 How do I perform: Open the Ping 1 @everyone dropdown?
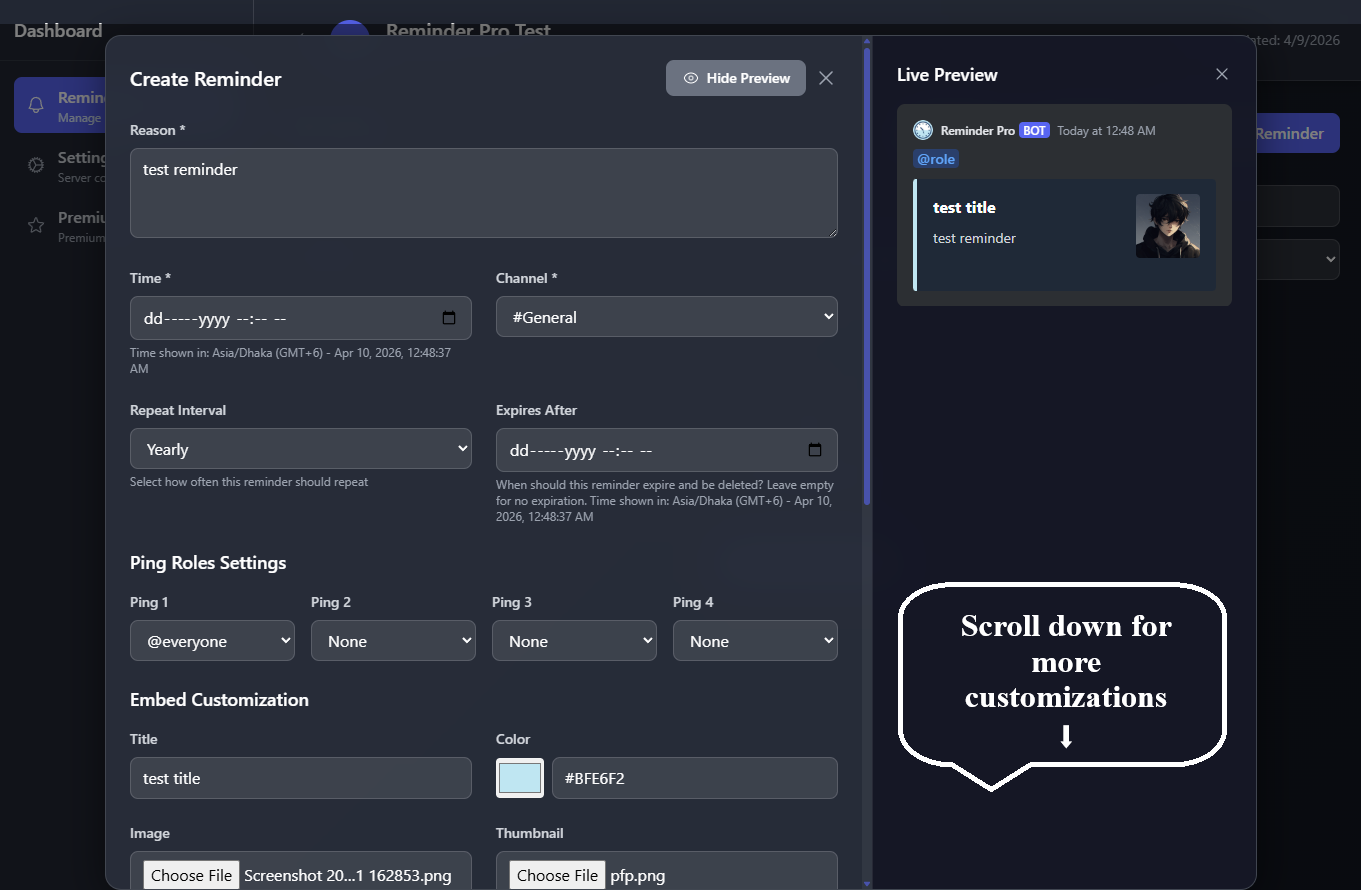[x=212, y=641]
